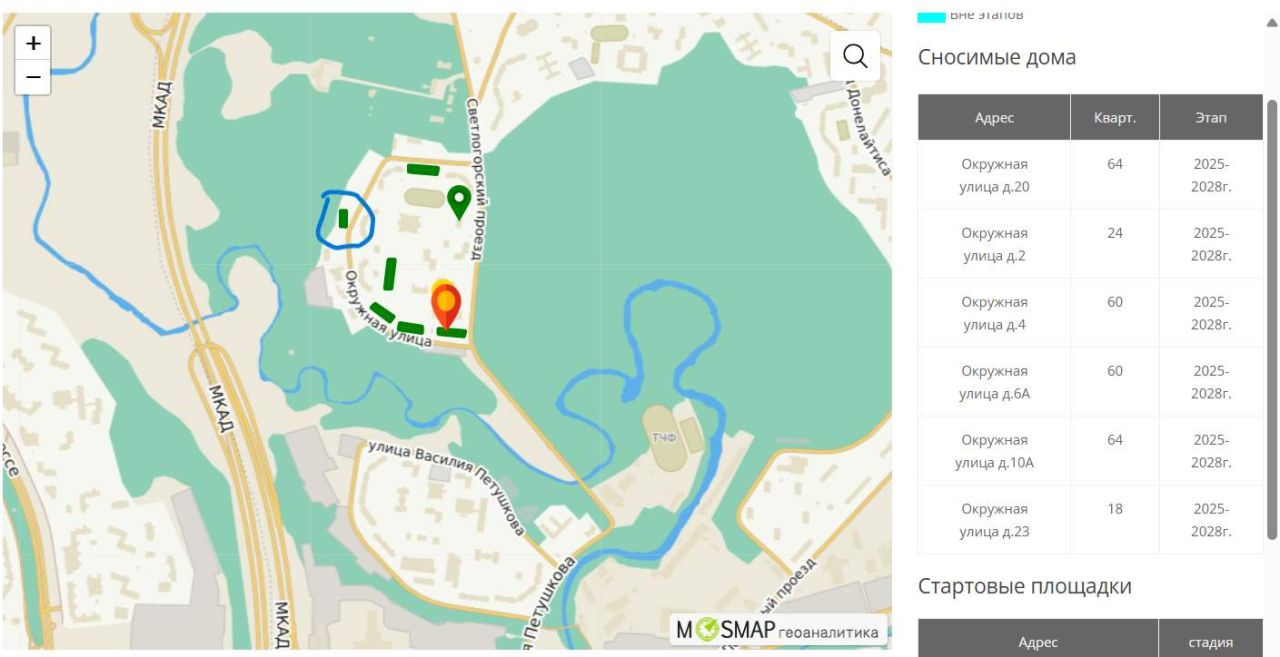
Task: Select the Окружная улица д.6А address
Action: 994,382
